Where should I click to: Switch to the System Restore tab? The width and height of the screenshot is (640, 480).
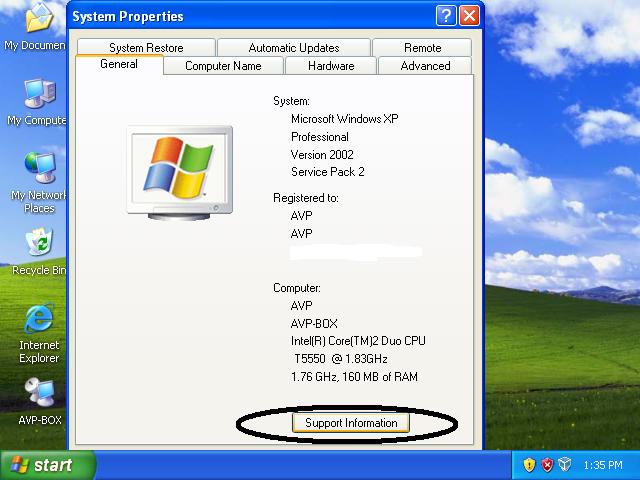[146, 48]
